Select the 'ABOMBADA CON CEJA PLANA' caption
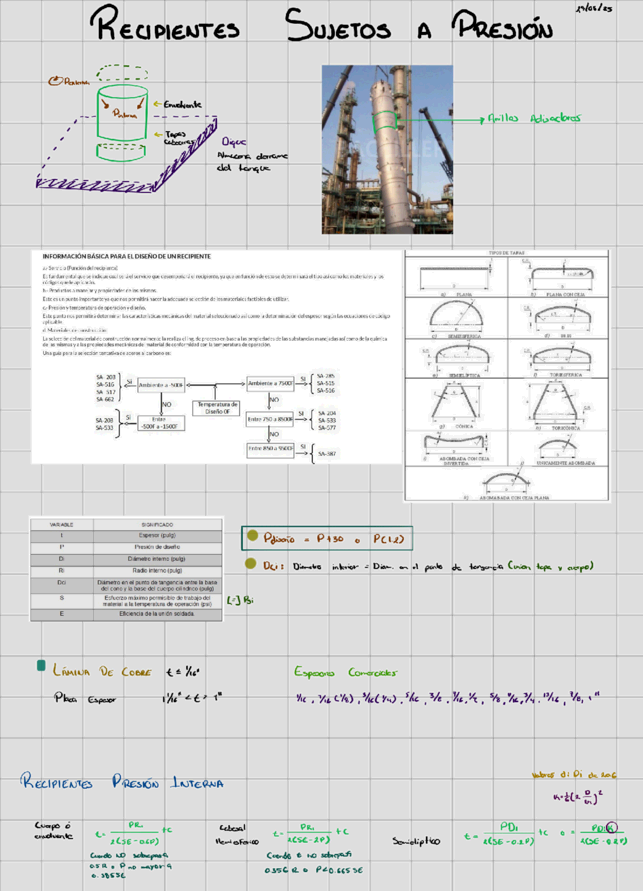The image size is (643, 891). point(514,498)
